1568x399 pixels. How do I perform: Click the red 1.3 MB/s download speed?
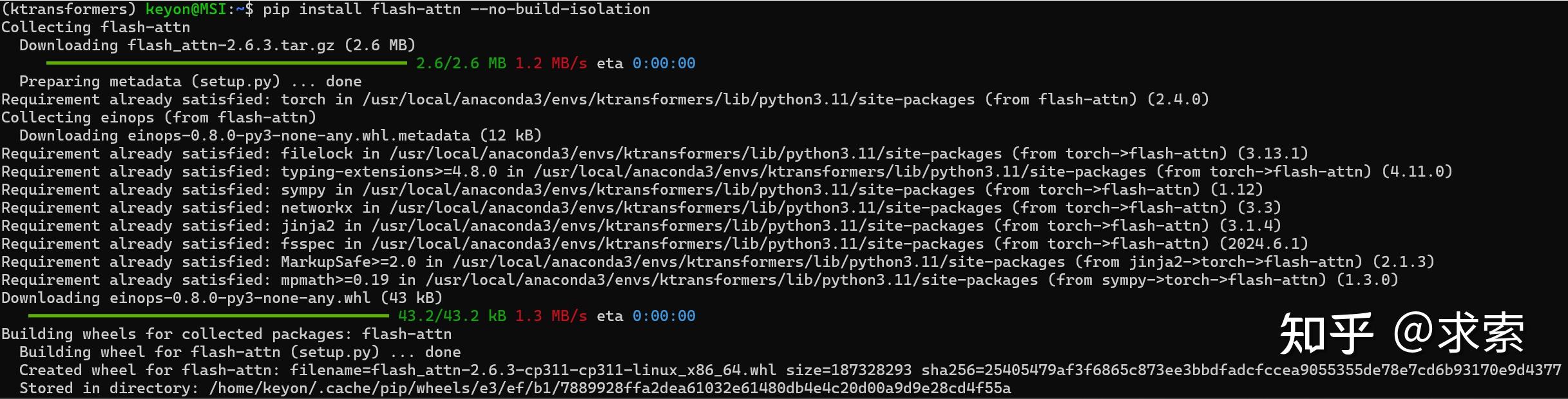tap(551, 316)
